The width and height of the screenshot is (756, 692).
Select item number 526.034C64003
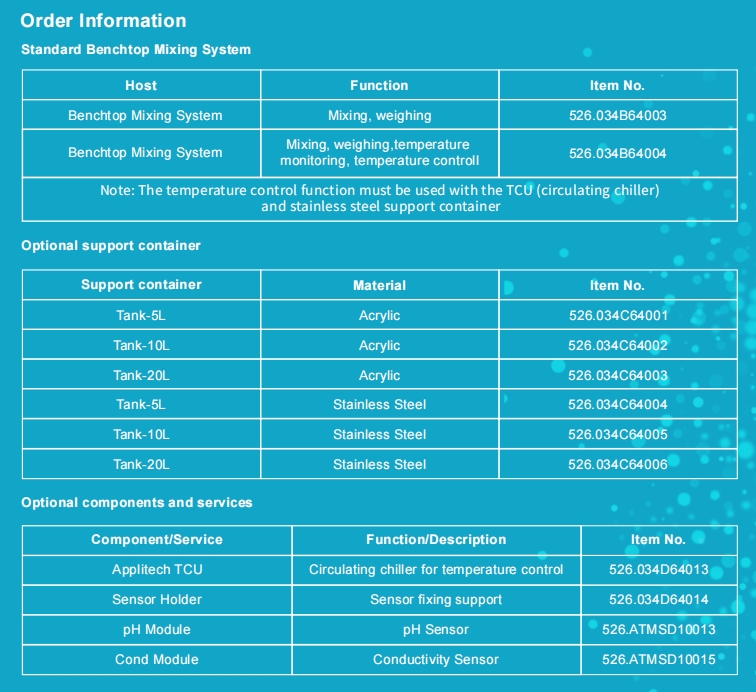[617, 375]
